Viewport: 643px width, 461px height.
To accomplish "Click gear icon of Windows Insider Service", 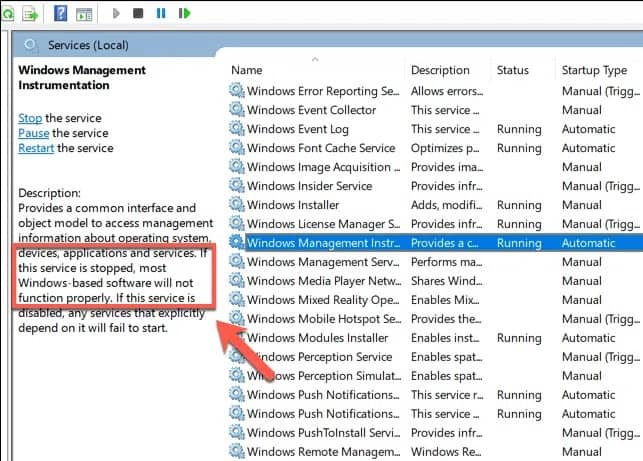I will pos(237,185).
